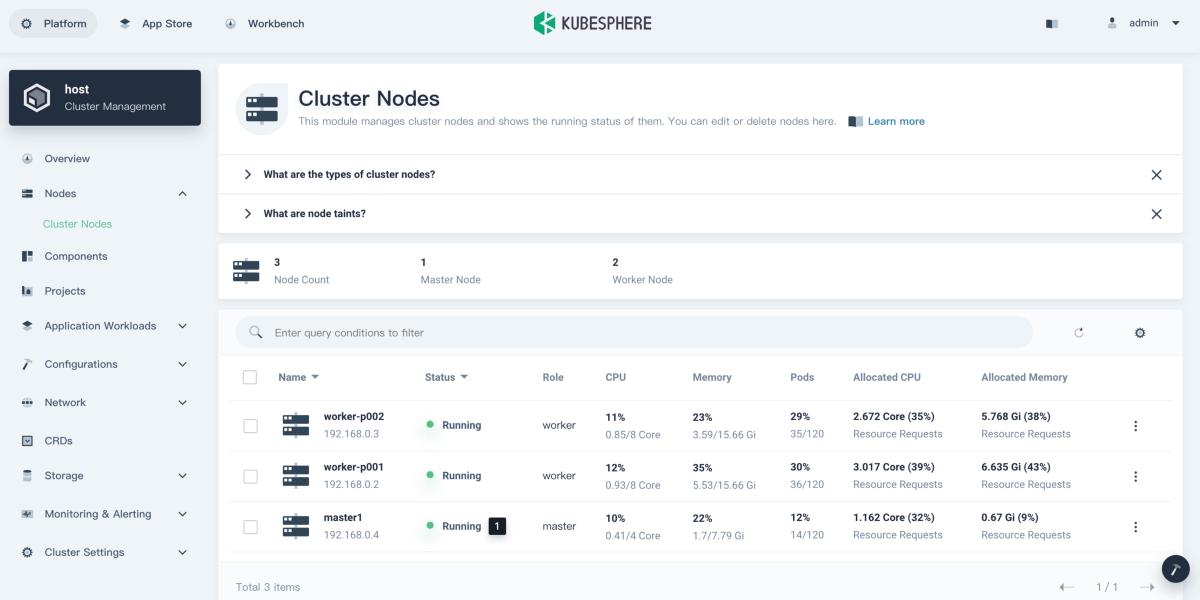
Task: Check the checkbox for node worker-p002
Action: click(250, 425)
